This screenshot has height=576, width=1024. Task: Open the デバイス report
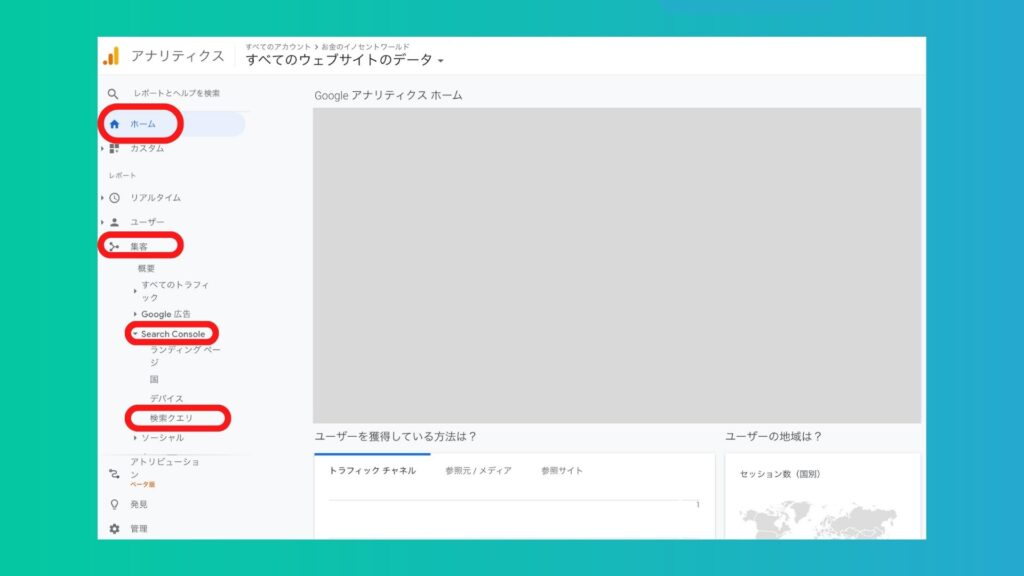(x=167, y=398)
